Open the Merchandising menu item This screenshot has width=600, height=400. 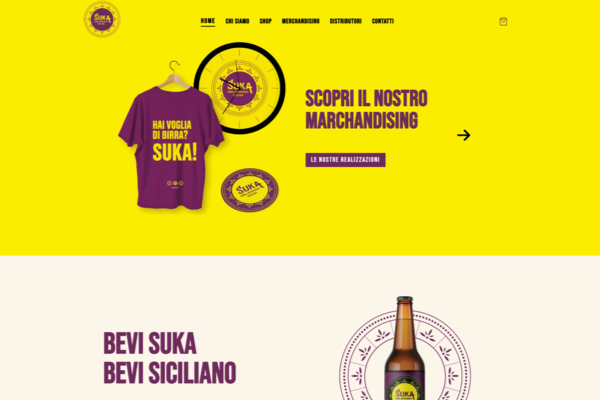(300, 21)
